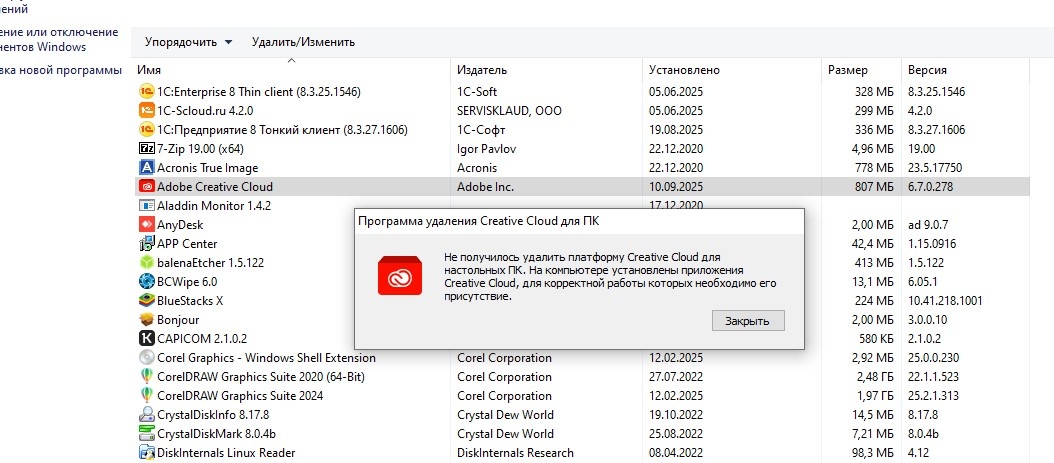Open the install new program link

60,70
